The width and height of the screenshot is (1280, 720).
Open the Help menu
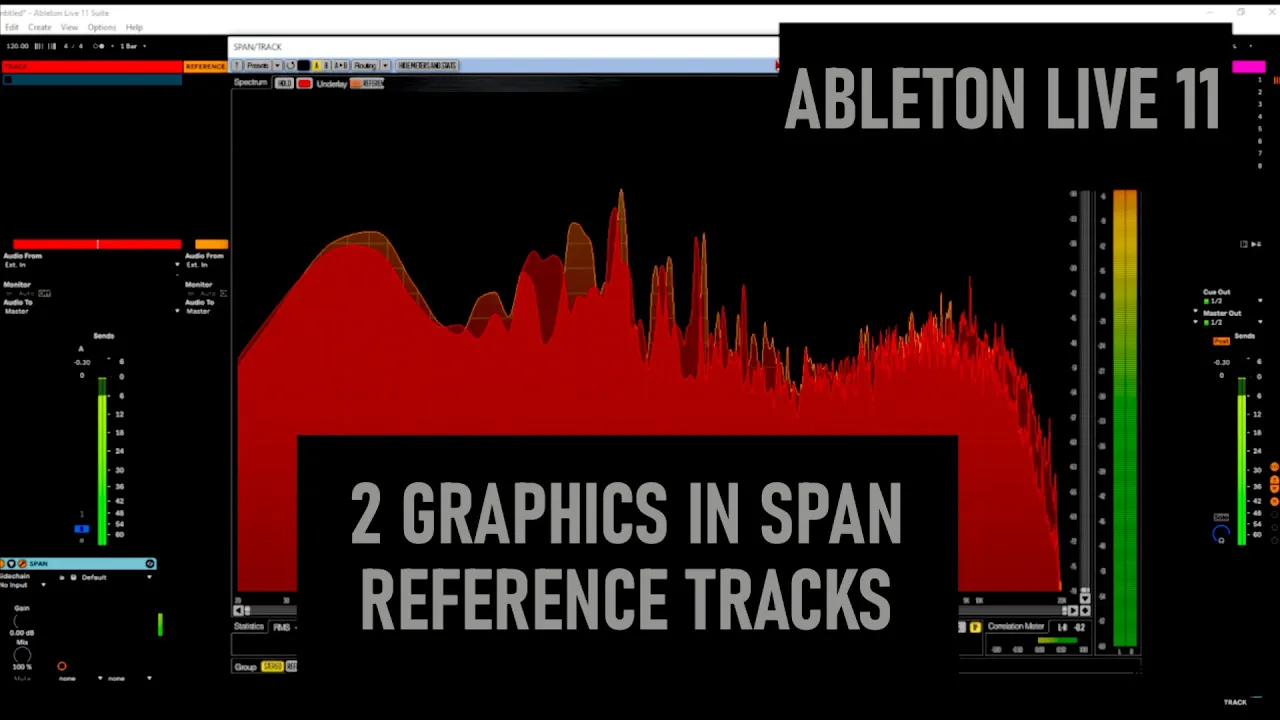[x=134, y=27]
